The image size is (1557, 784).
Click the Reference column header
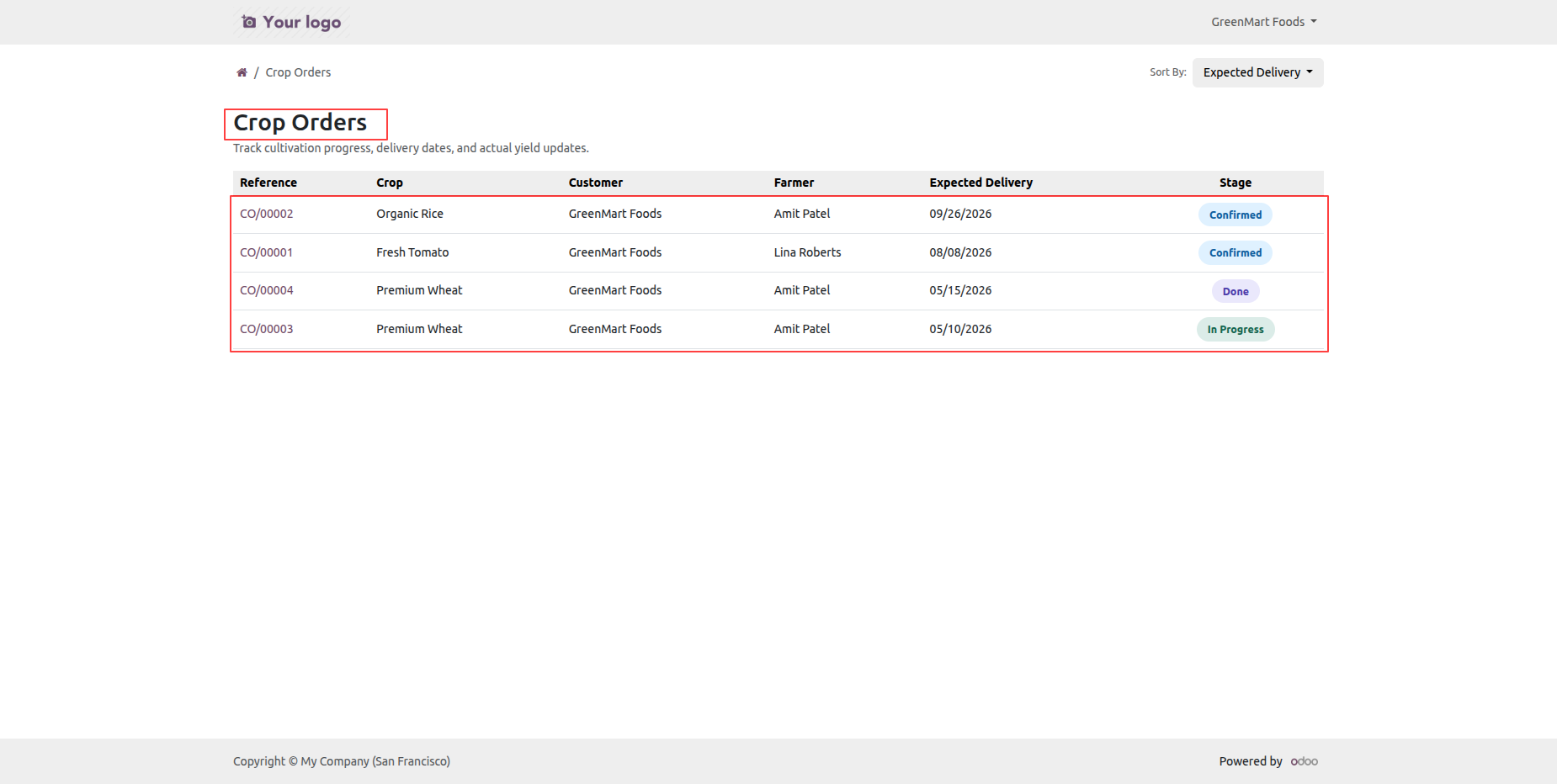tap(268, 183)
